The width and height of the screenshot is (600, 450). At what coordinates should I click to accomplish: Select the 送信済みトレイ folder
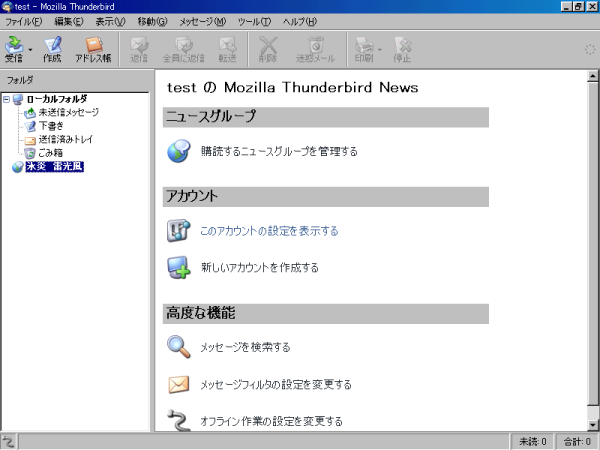[65, 139]
